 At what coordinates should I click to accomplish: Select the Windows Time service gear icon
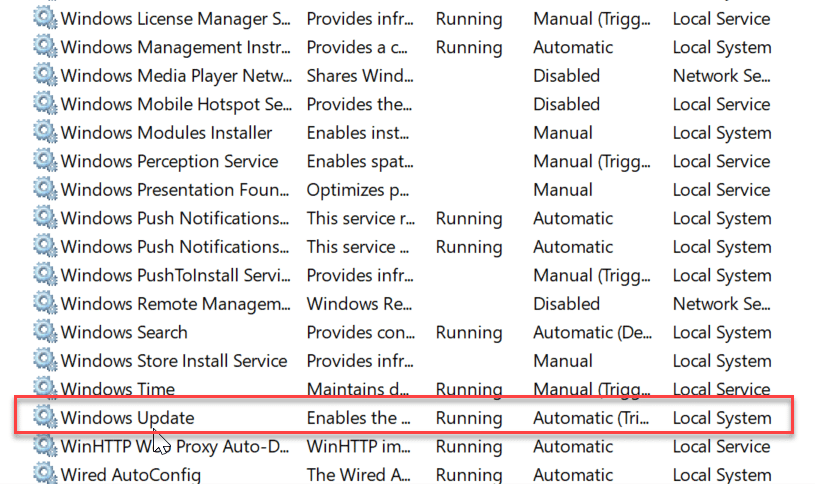(45, 389)
